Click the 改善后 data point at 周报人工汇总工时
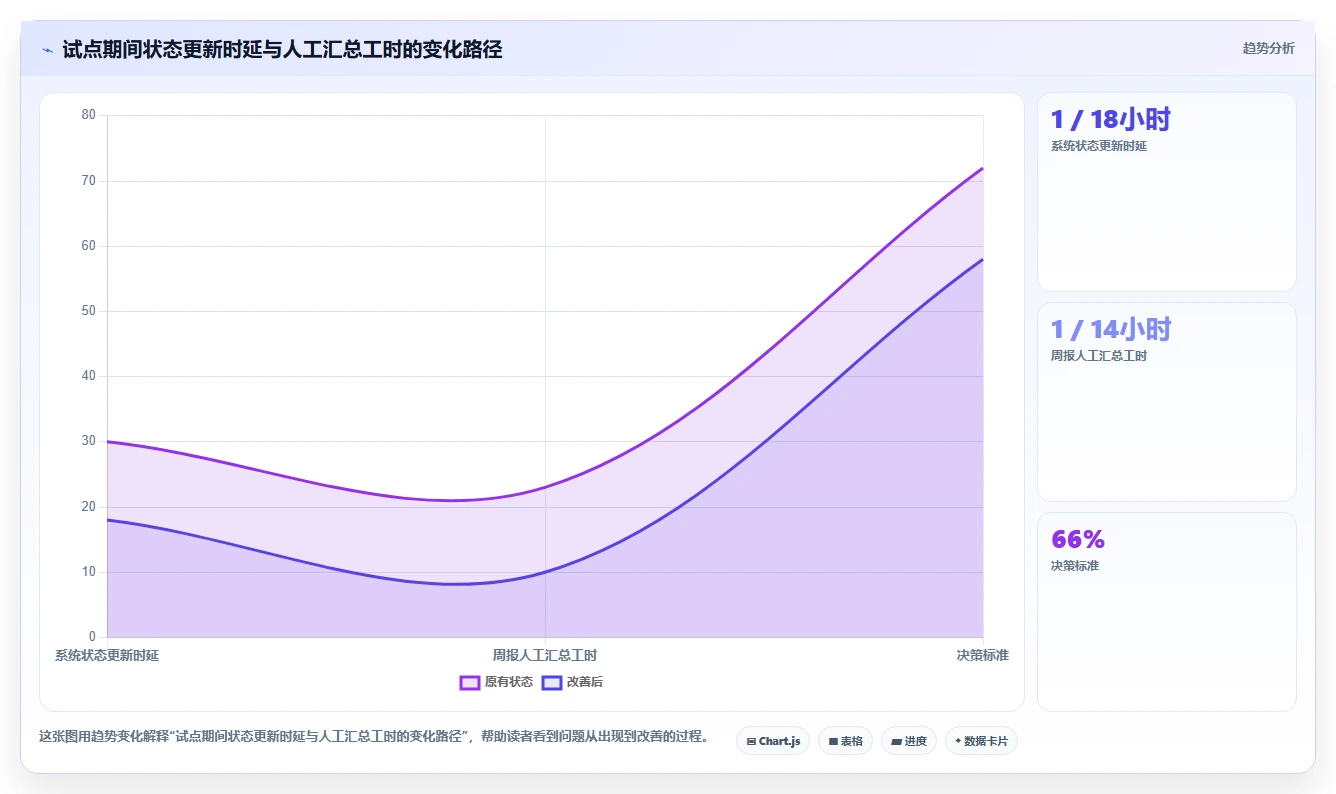The image size is (1336, 794). (545, 572)
